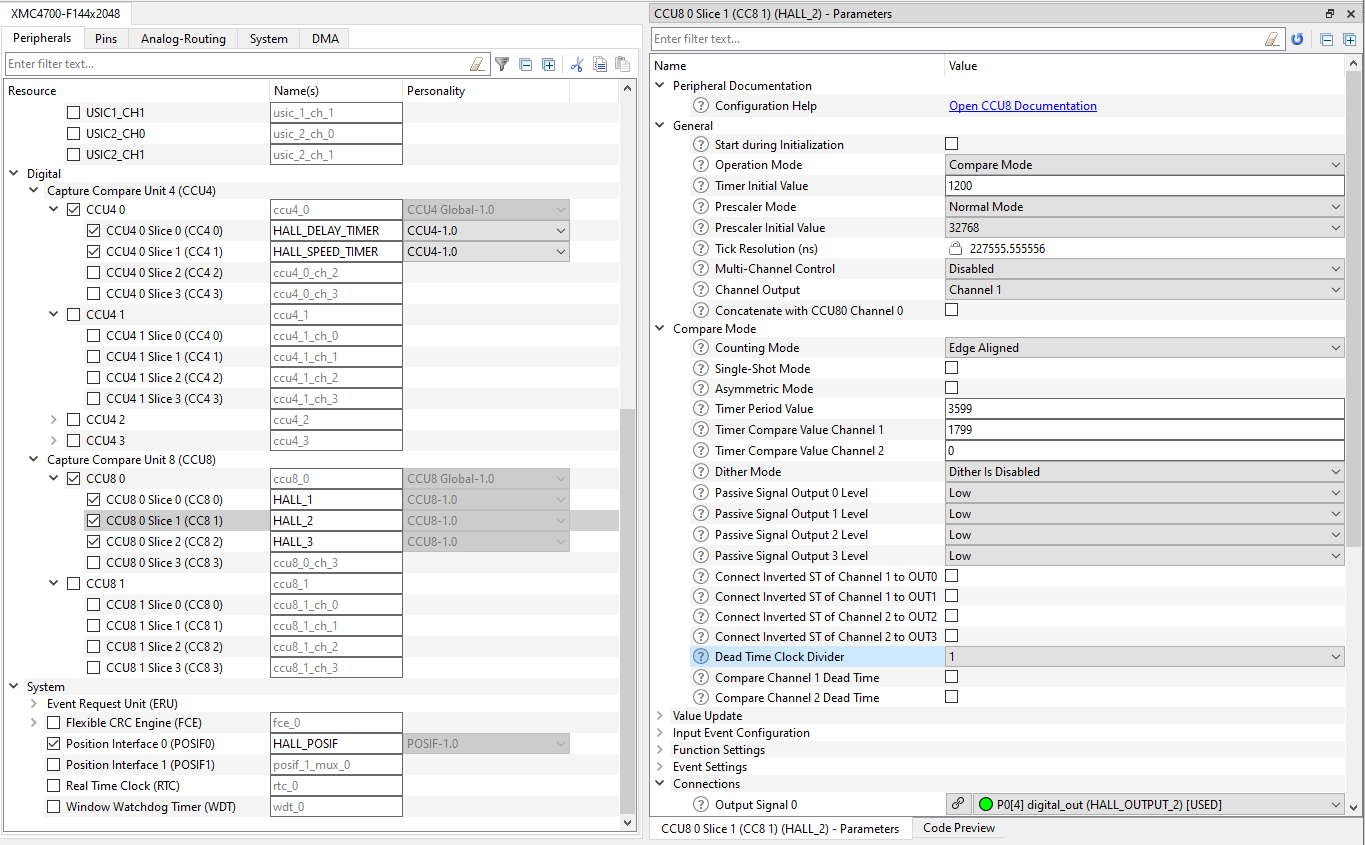
Task: Expand the Event Request Unit (ERU) node
Action: (35, 704)
